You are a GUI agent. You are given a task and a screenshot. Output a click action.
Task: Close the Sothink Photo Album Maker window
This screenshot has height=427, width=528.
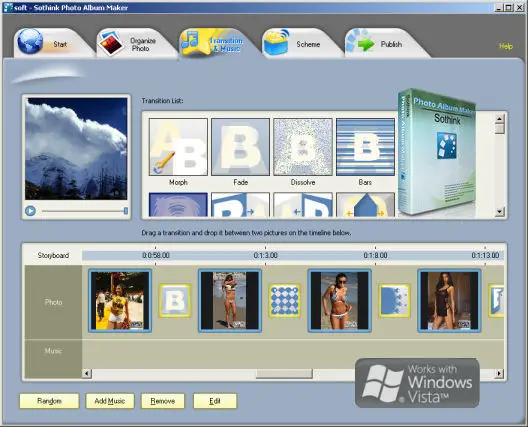tap(519, 7)
